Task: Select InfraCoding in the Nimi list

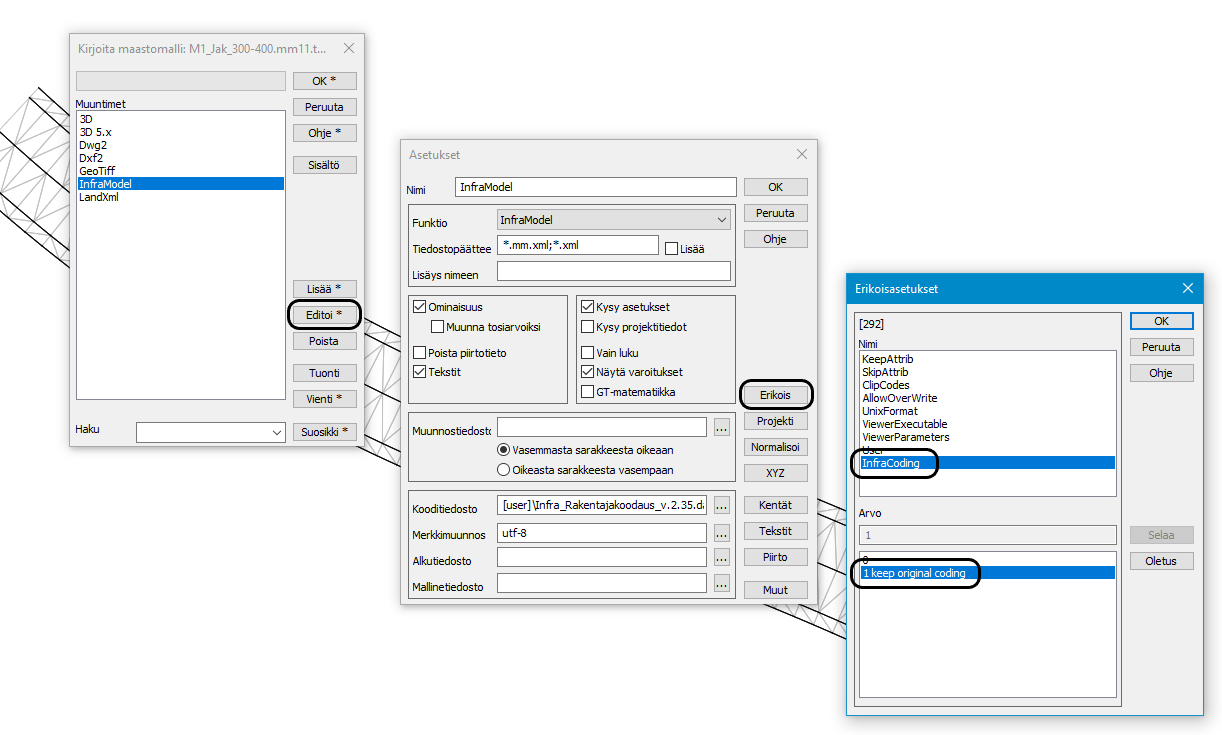Action: coord(890,463)
